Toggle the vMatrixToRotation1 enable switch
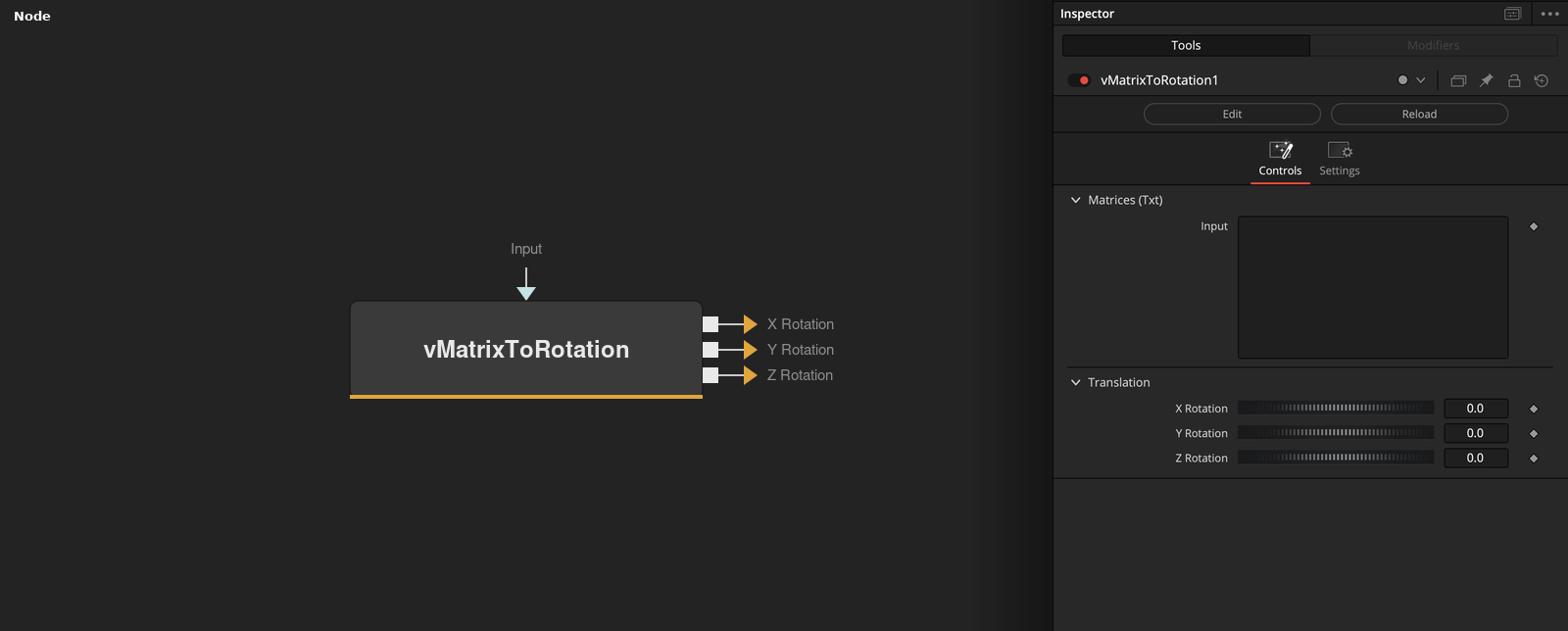Screen dimensions: 1568x631 1079,80
